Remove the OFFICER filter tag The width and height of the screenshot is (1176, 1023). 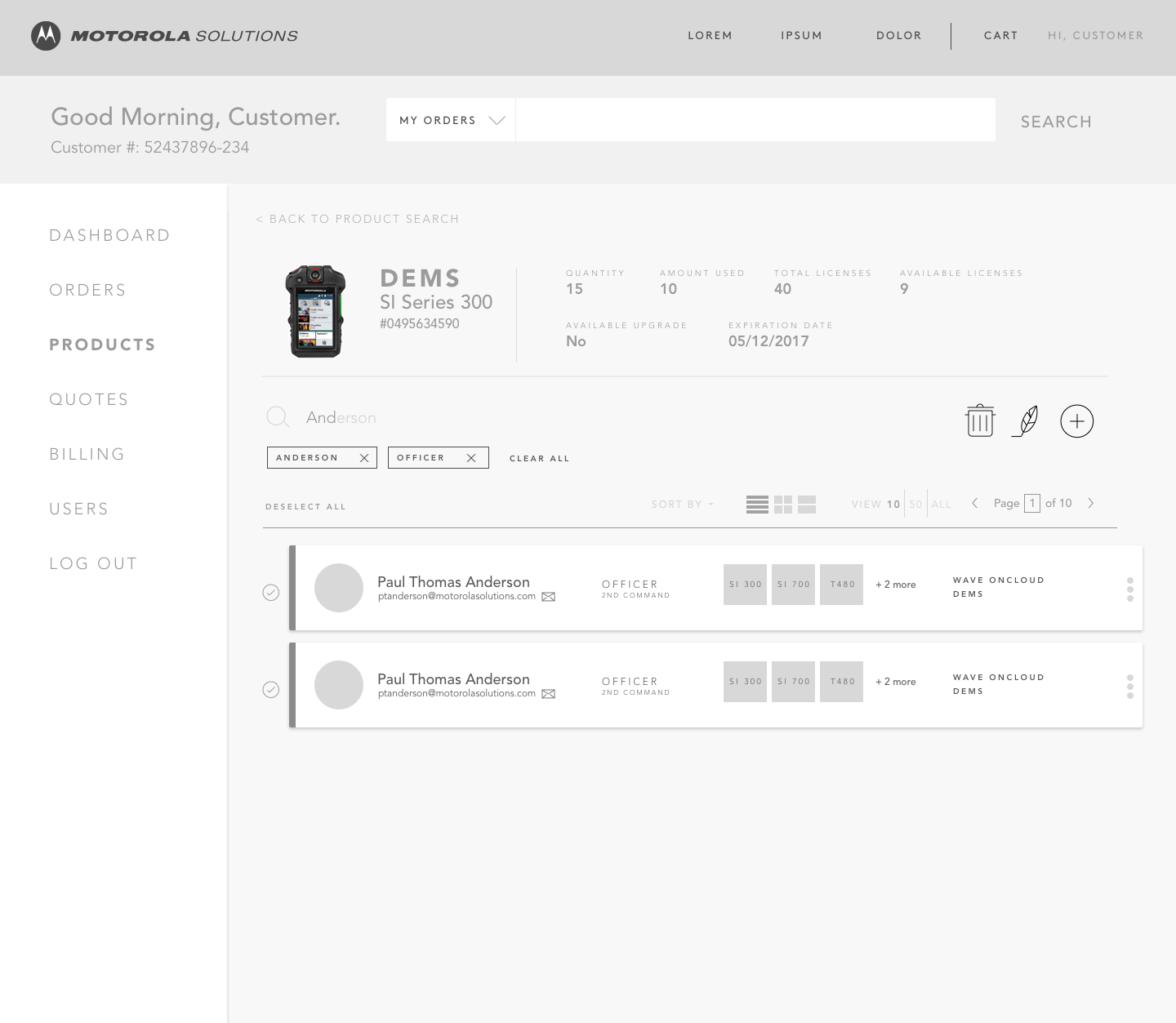click(x=471, y=458)
